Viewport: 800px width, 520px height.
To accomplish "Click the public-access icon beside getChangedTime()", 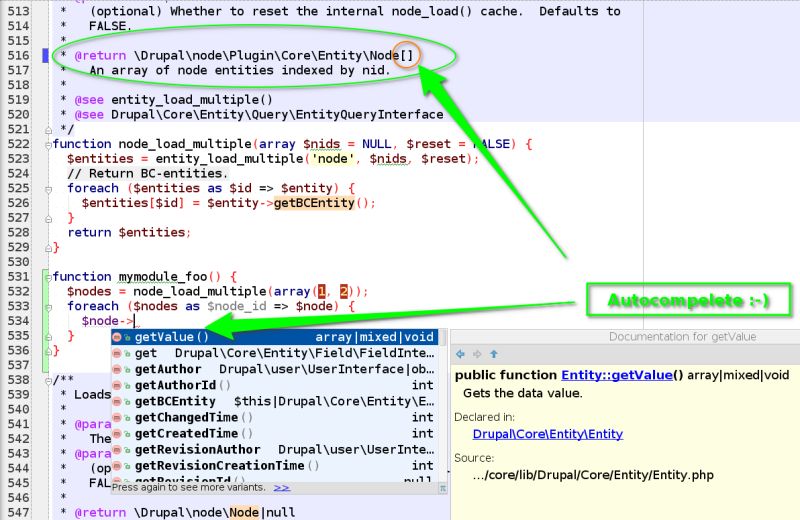I will [127, 418].
